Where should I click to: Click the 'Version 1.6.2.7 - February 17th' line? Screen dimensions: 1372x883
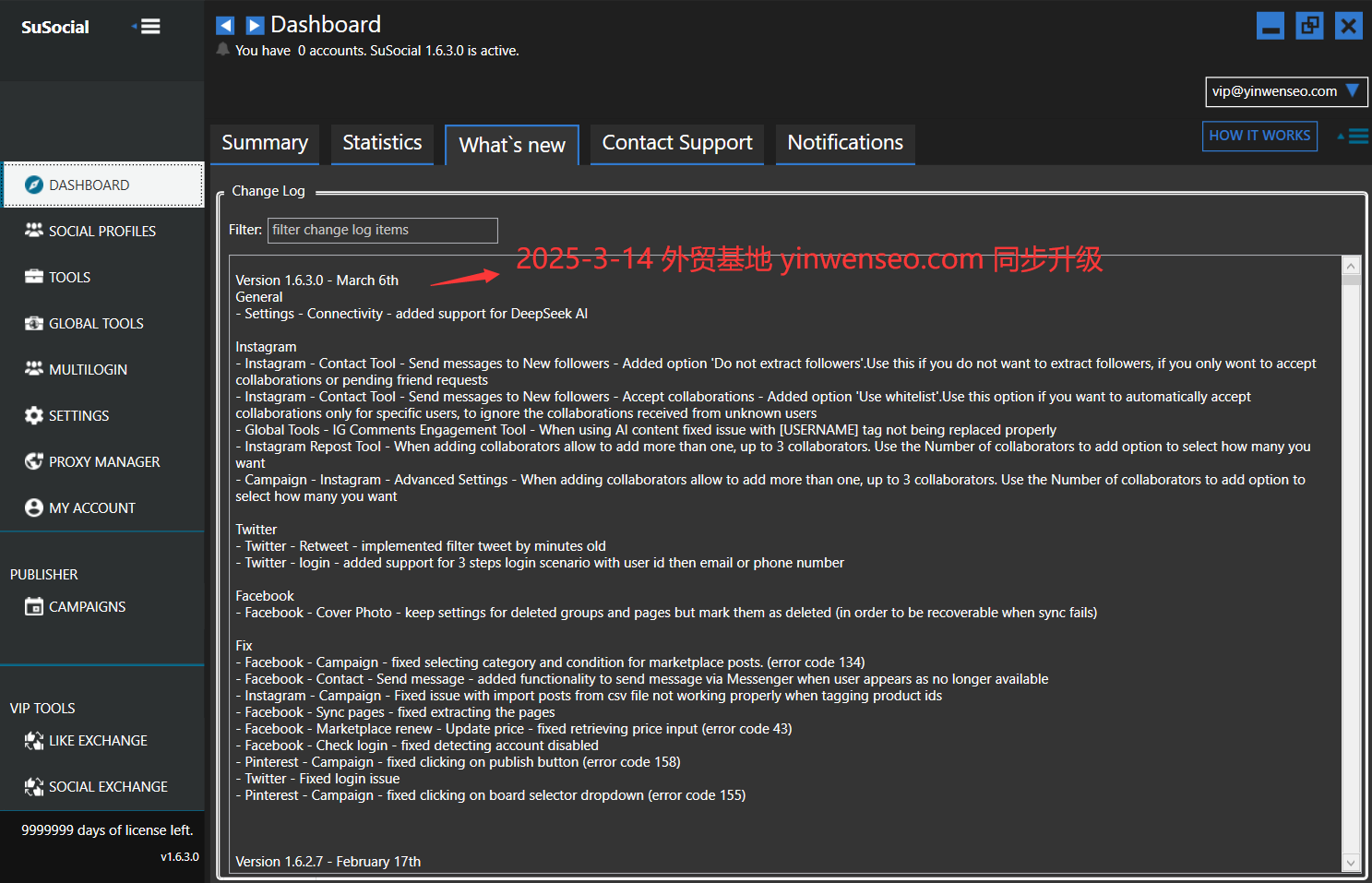coord(328,861)
